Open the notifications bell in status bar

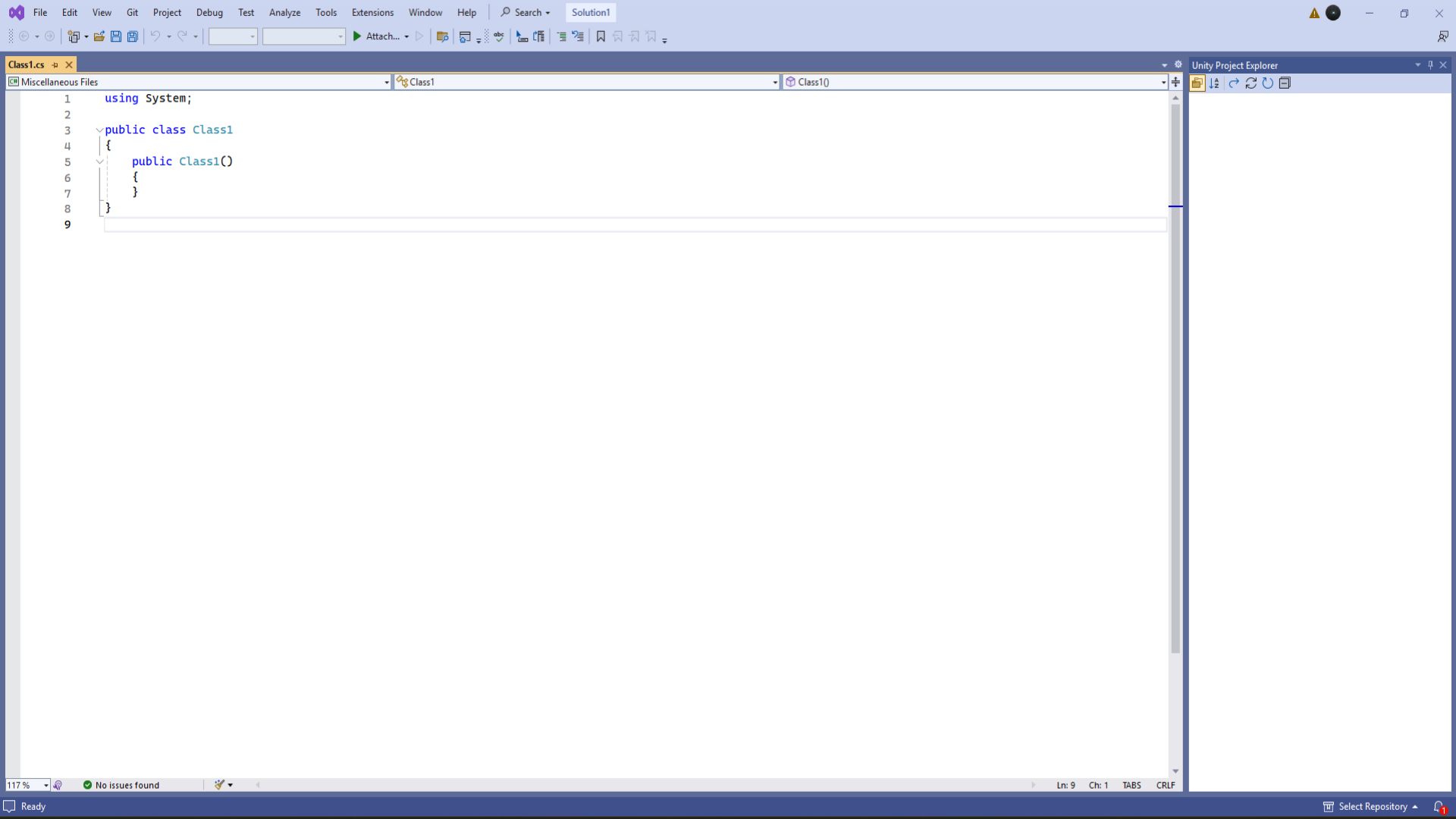pyautogui.click(x=1439, y=807)
